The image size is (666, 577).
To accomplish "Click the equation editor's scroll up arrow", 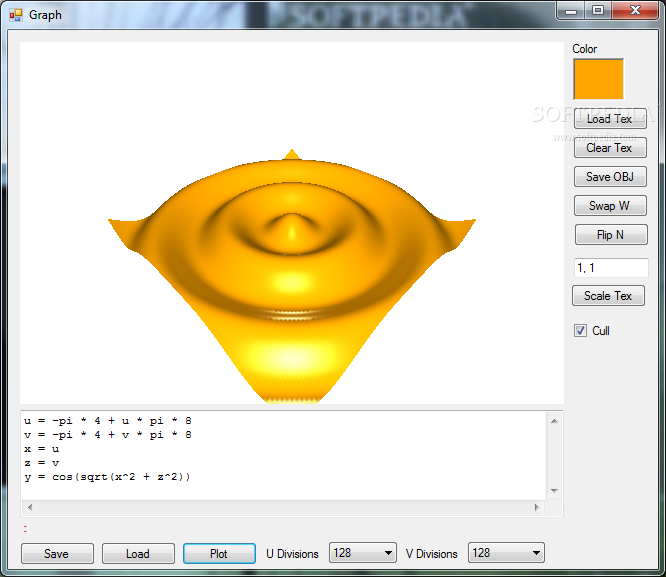I will (x=554, y=421).
